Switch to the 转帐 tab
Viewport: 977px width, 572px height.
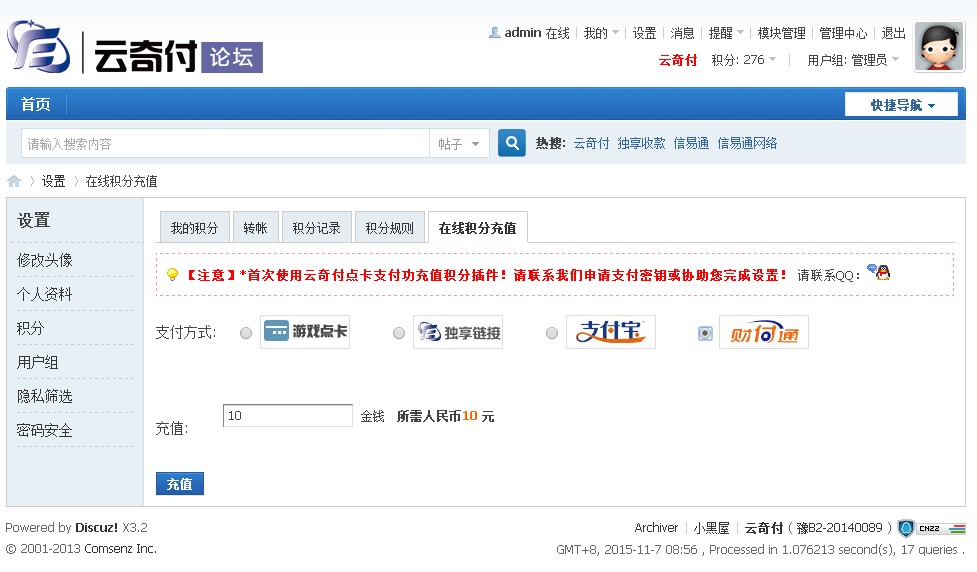[255, 228]
